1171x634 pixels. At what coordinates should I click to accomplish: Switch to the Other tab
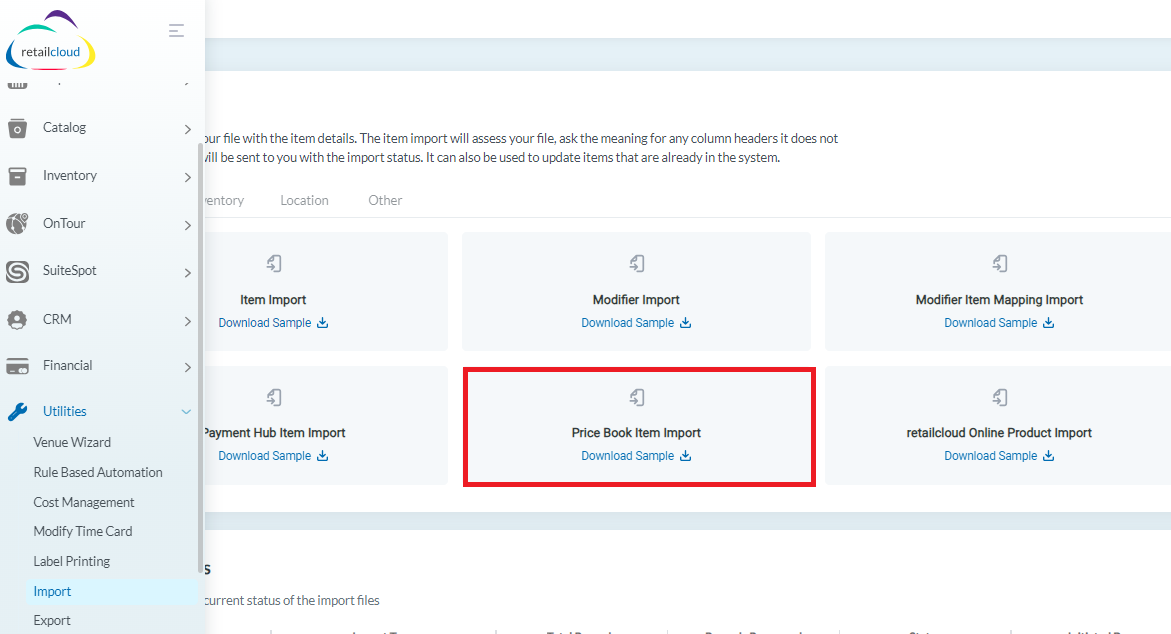click(385, 200)
